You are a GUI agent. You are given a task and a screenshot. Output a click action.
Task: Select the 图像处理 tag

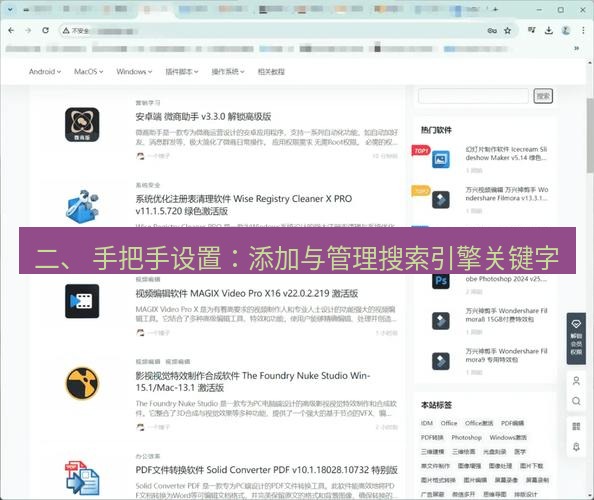pyautogui.click(x=500, y=466)
